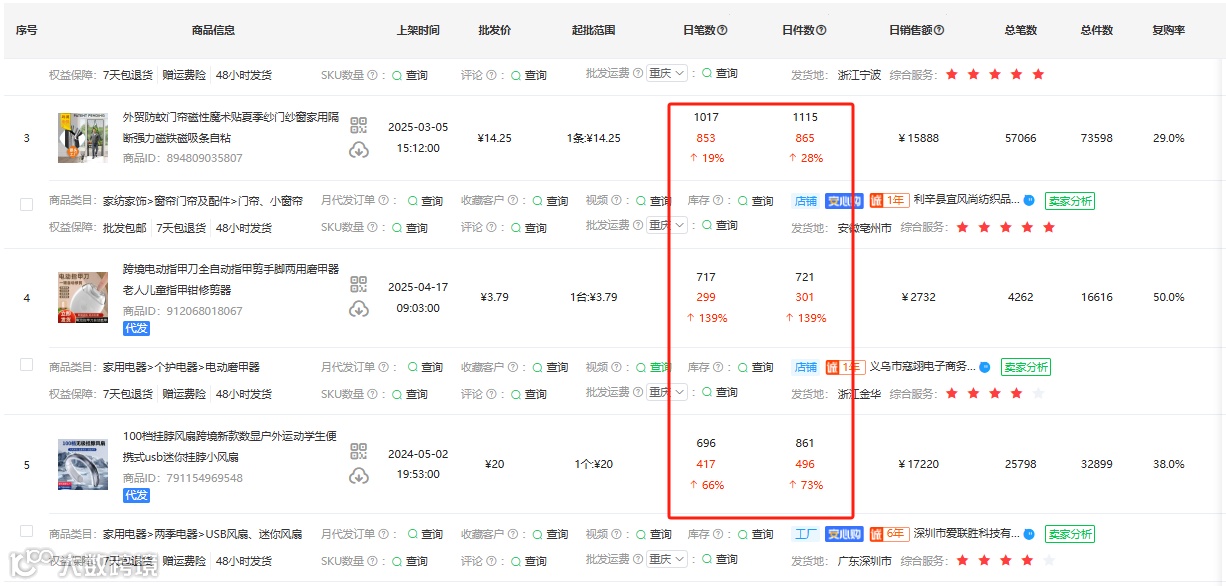
Task: Click 总笔数 column header
Action: pyautogui.click(x=1021, y=30)
